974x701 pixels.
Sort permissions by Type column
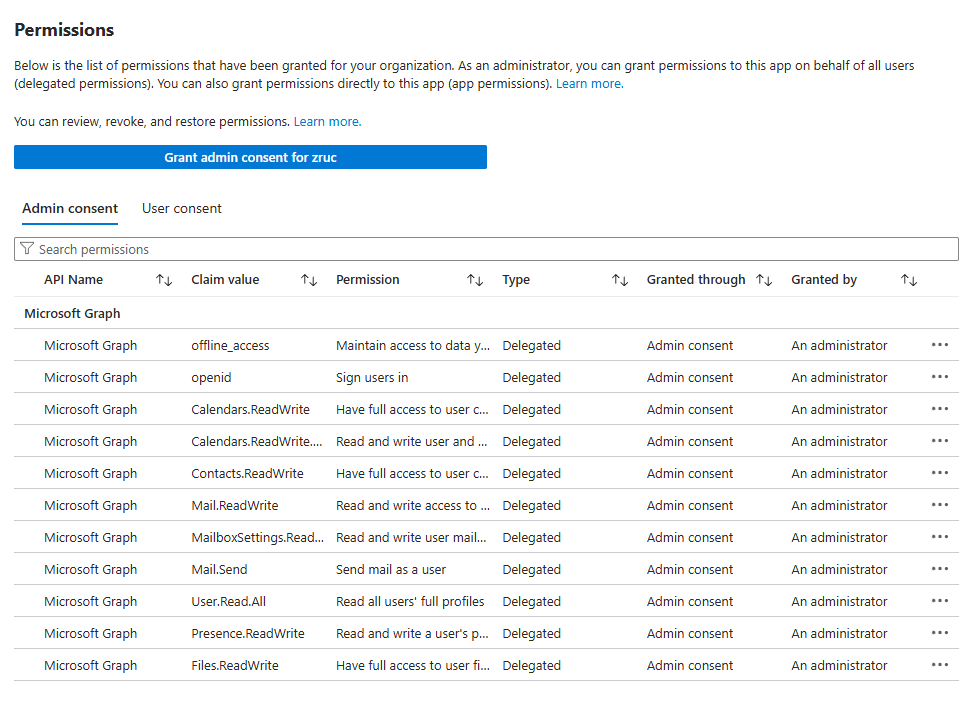pyautogui.click(x=620, y=280)
